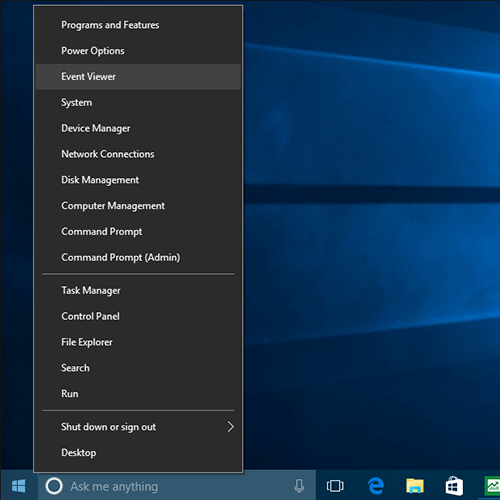The width and height of the screenshot is (500, 500).
Task: Open File Explorer taskbar icon
Action: point(415,486)
